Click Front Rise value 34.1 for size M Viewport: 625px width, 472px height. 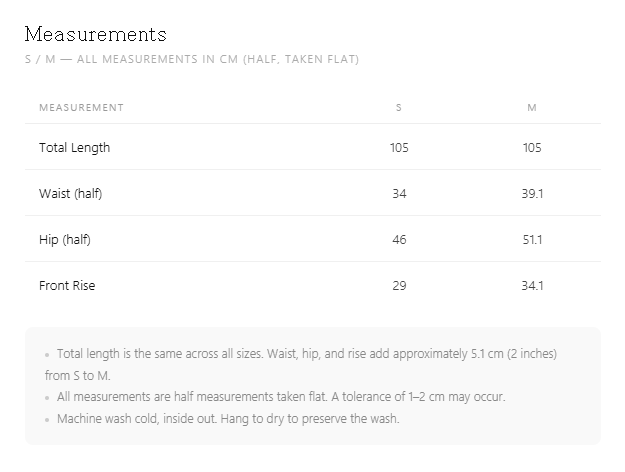tap(532, 285)
